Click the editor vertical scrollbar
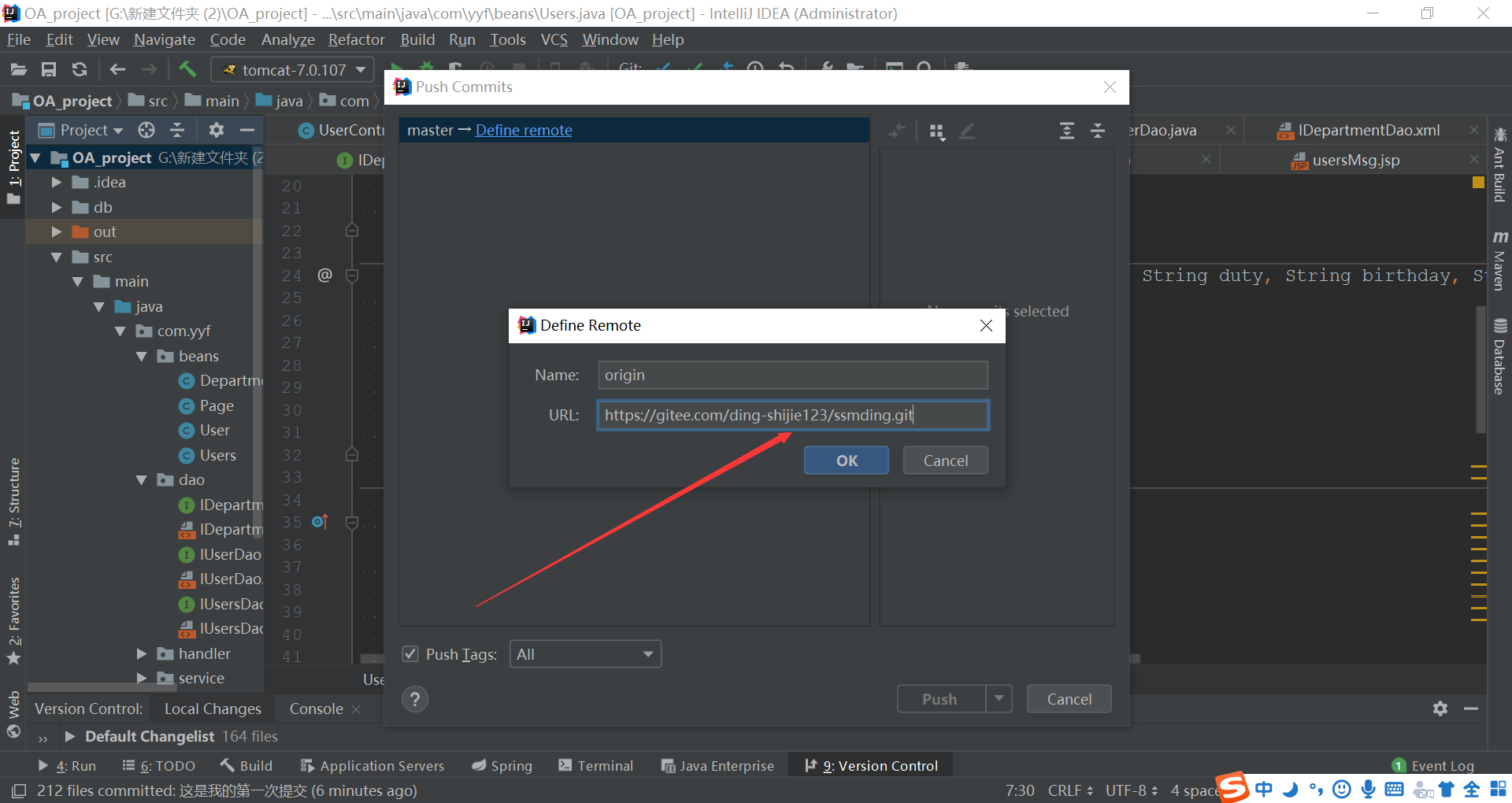This screenshot has width=1512, height=803. pos(1480,370)
